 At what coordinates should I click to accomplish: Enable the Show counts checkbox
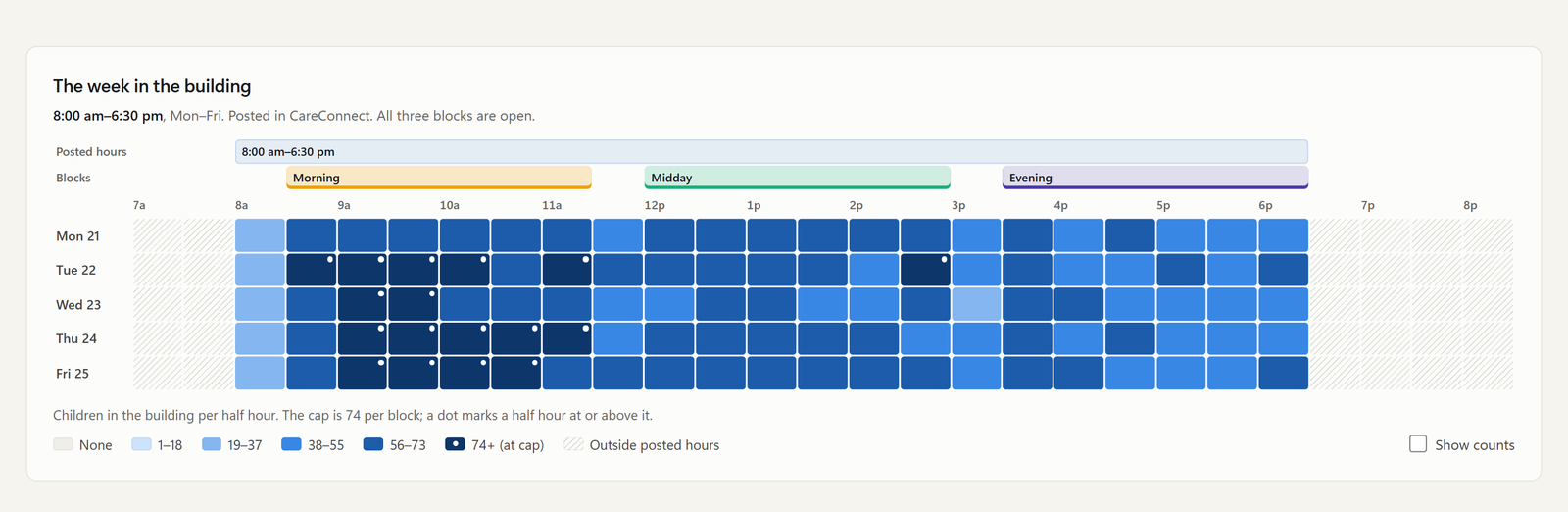1418,444
